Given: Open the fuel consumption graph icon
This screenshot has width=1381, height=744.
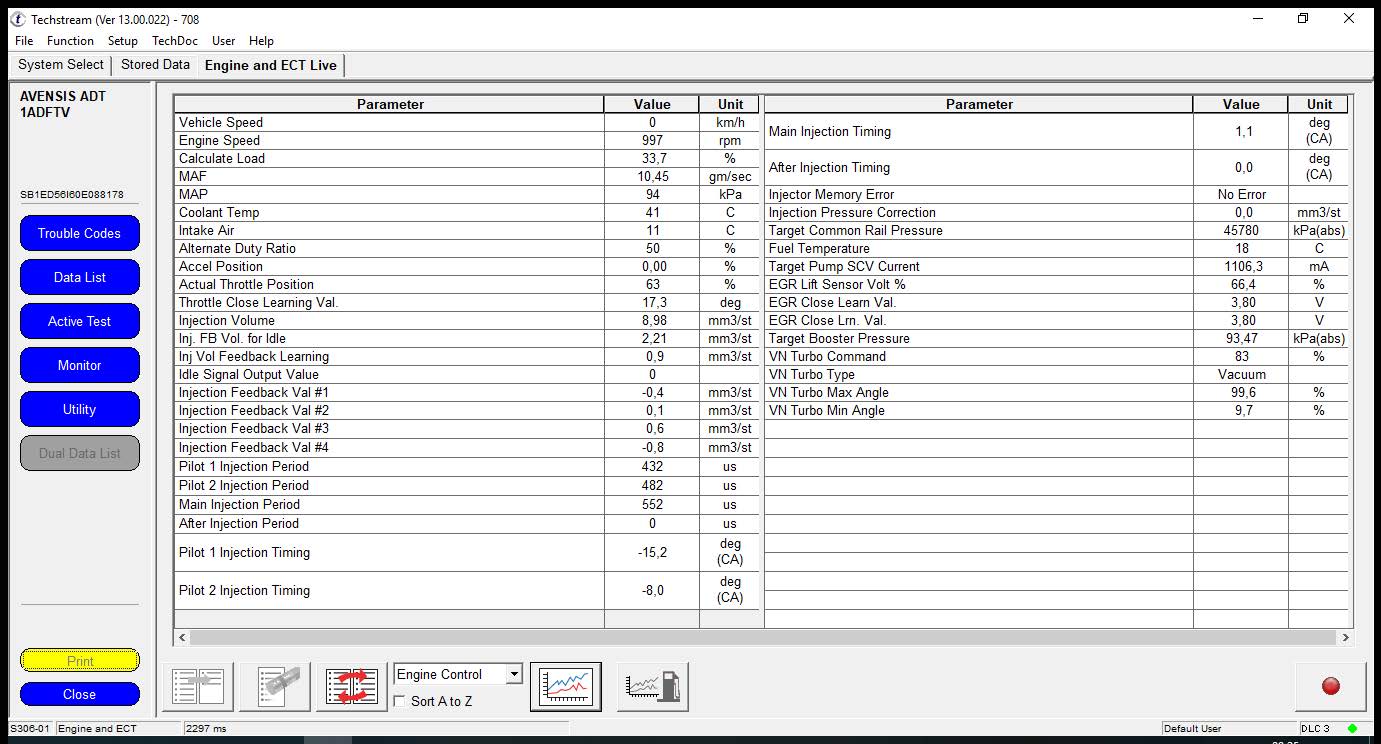Looking at the screenshot, I should 652,686.
